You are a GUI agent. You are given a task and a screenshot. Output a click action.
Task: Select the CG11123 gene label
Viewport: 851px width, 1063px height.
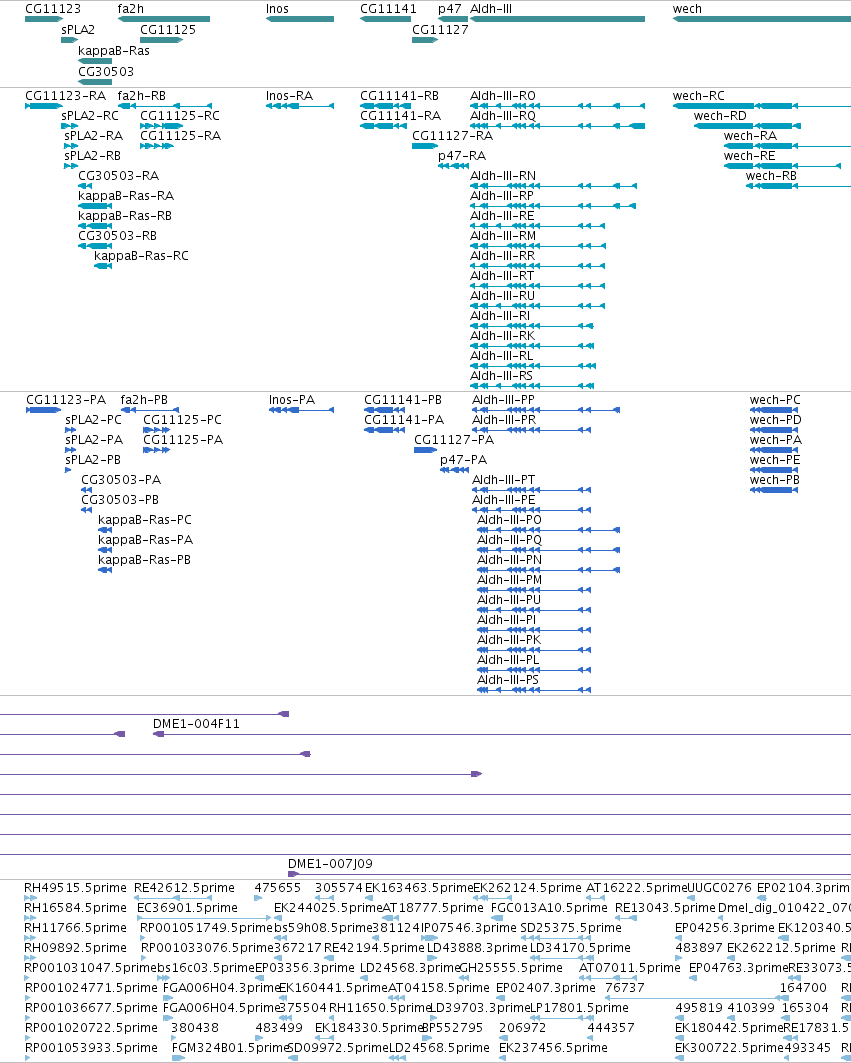53,9
